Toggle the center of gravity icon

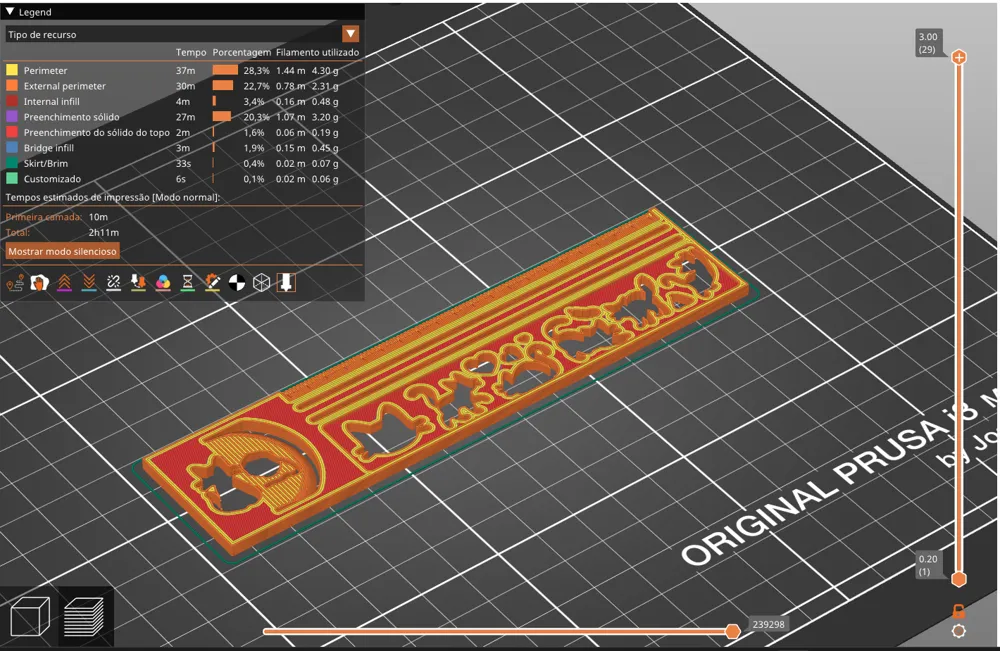tap(235, 283)
